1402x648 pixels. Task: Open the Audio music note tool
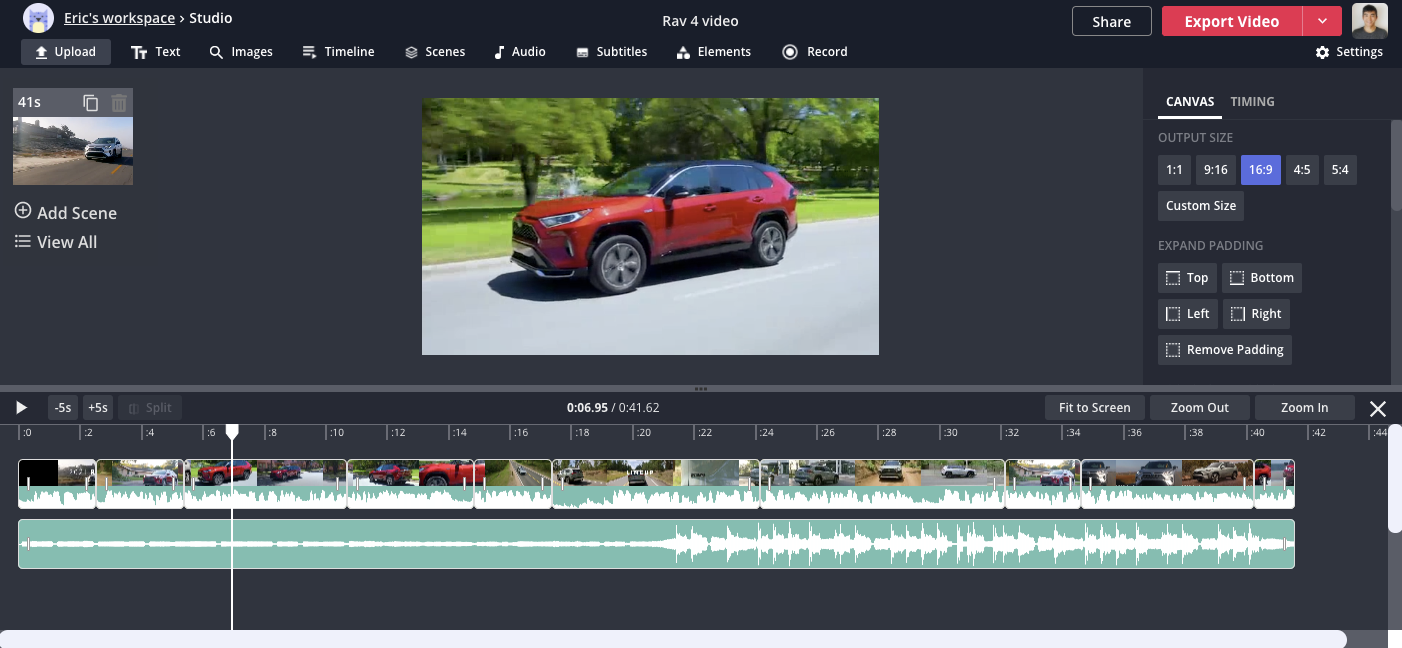point(519,52)
